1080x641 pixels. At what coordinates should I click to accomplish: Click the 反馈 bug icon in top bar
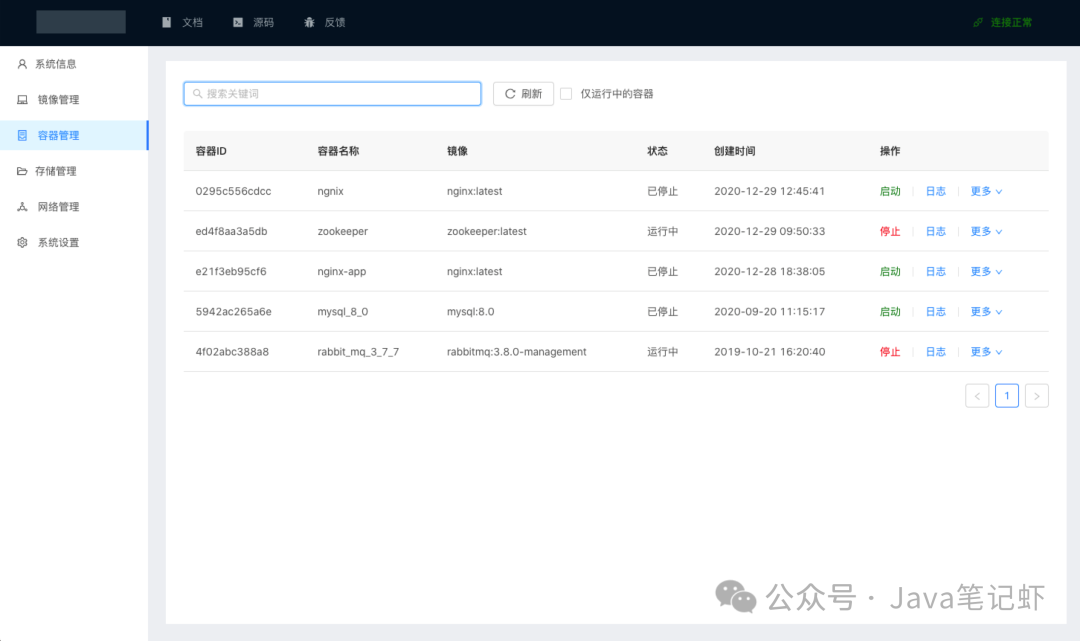[x=309, y=22]
